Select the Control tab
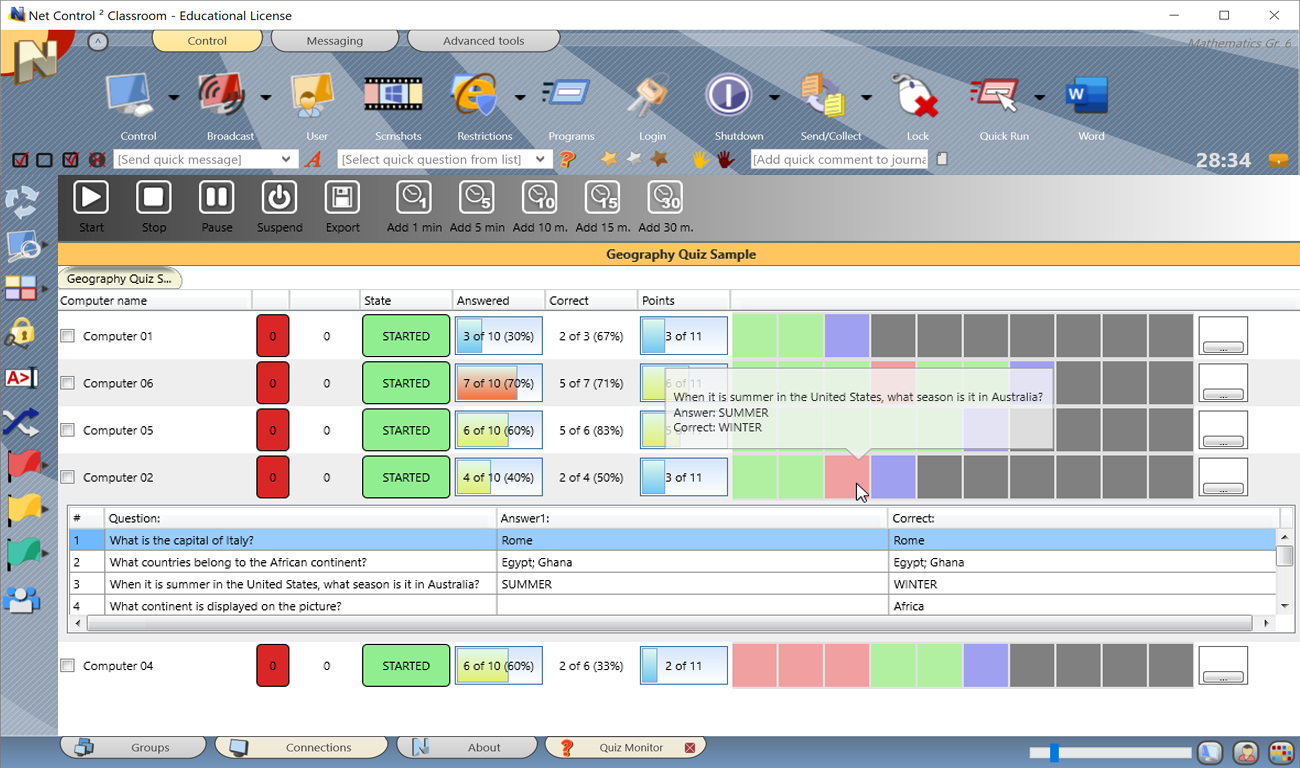 click(207, 41)
